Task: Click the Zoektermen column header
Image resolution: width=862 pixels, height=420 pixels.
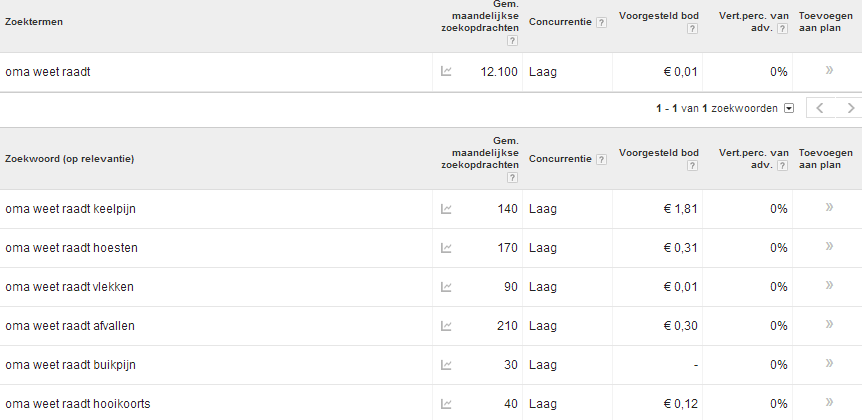Action: 34,22
